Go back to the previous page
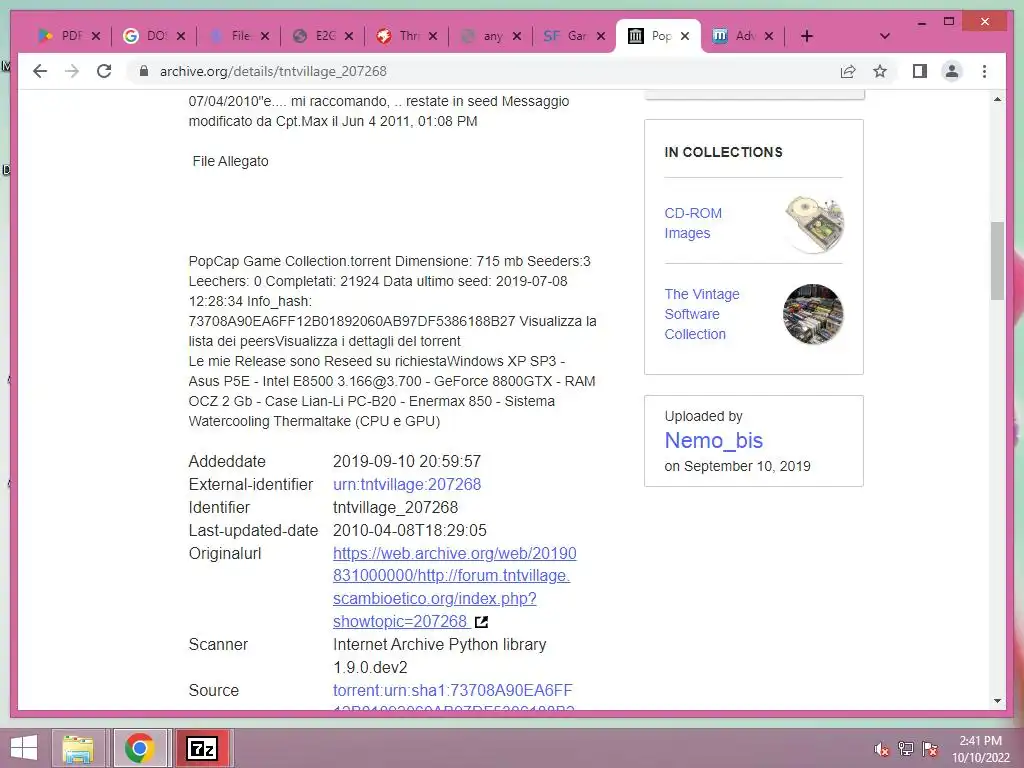 (40, 71)
